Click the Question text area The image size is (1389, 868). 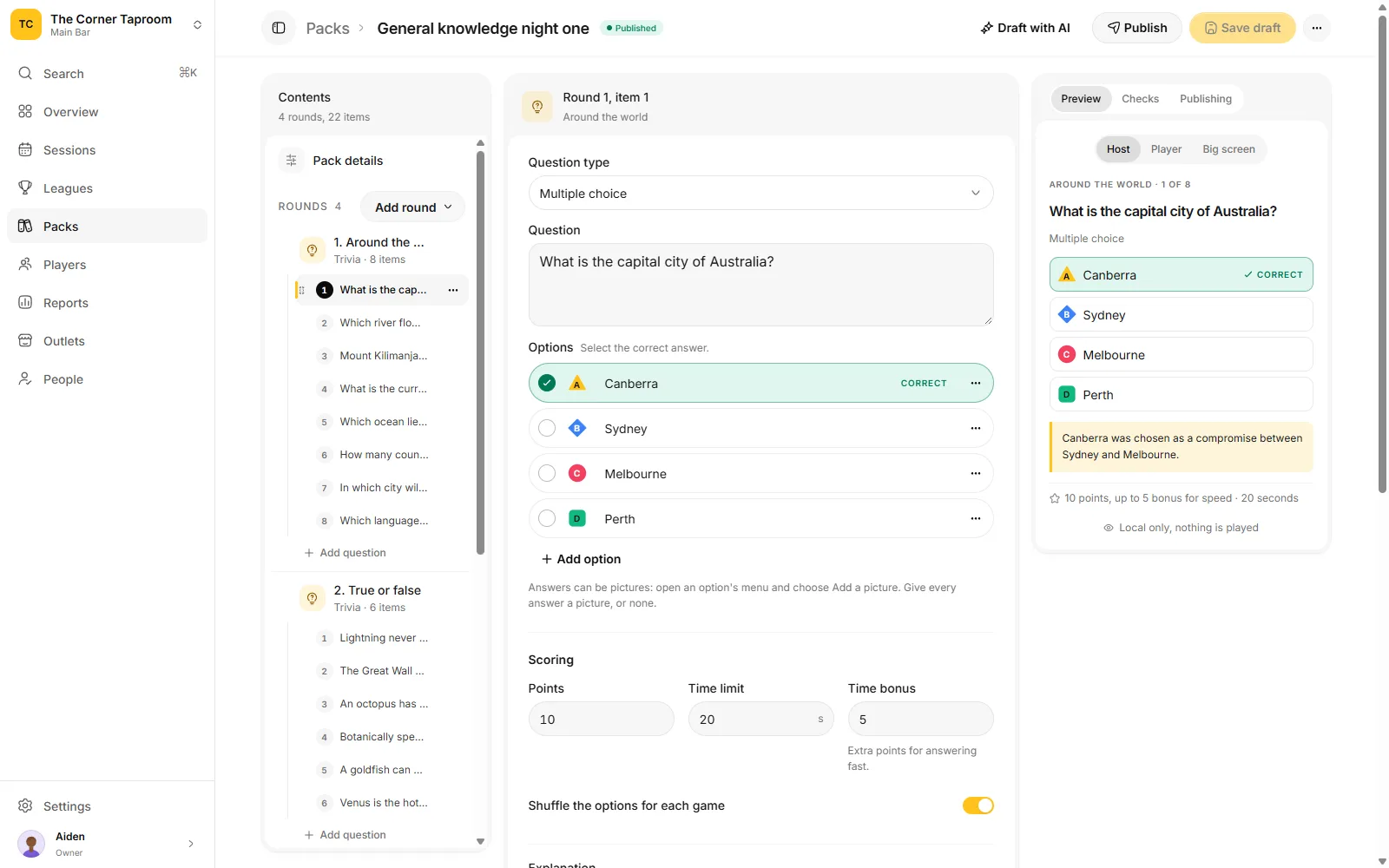(x=760, y=285)
